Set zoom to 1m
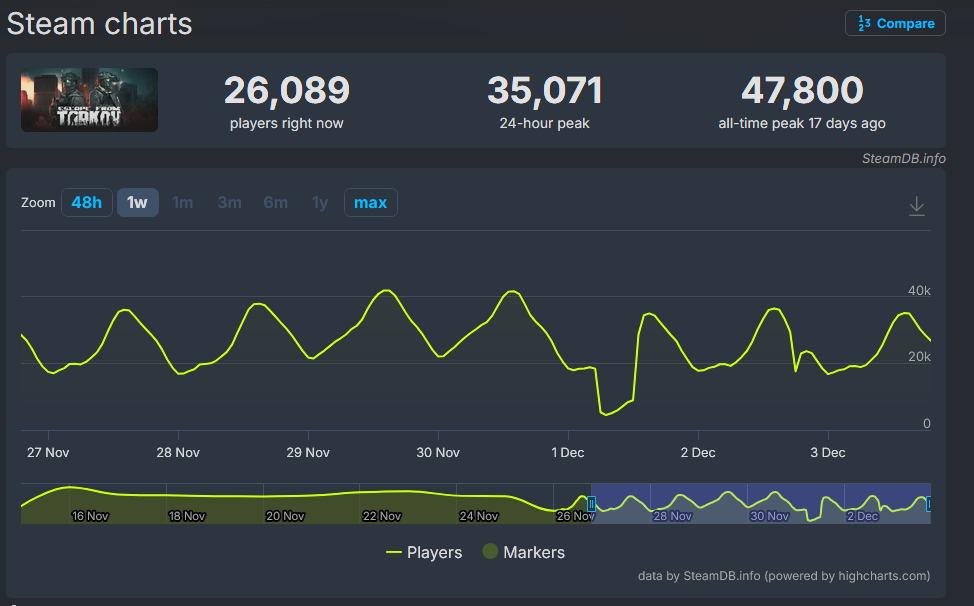Viewport: 974px width, 606px height. click(x=183, y=202)
